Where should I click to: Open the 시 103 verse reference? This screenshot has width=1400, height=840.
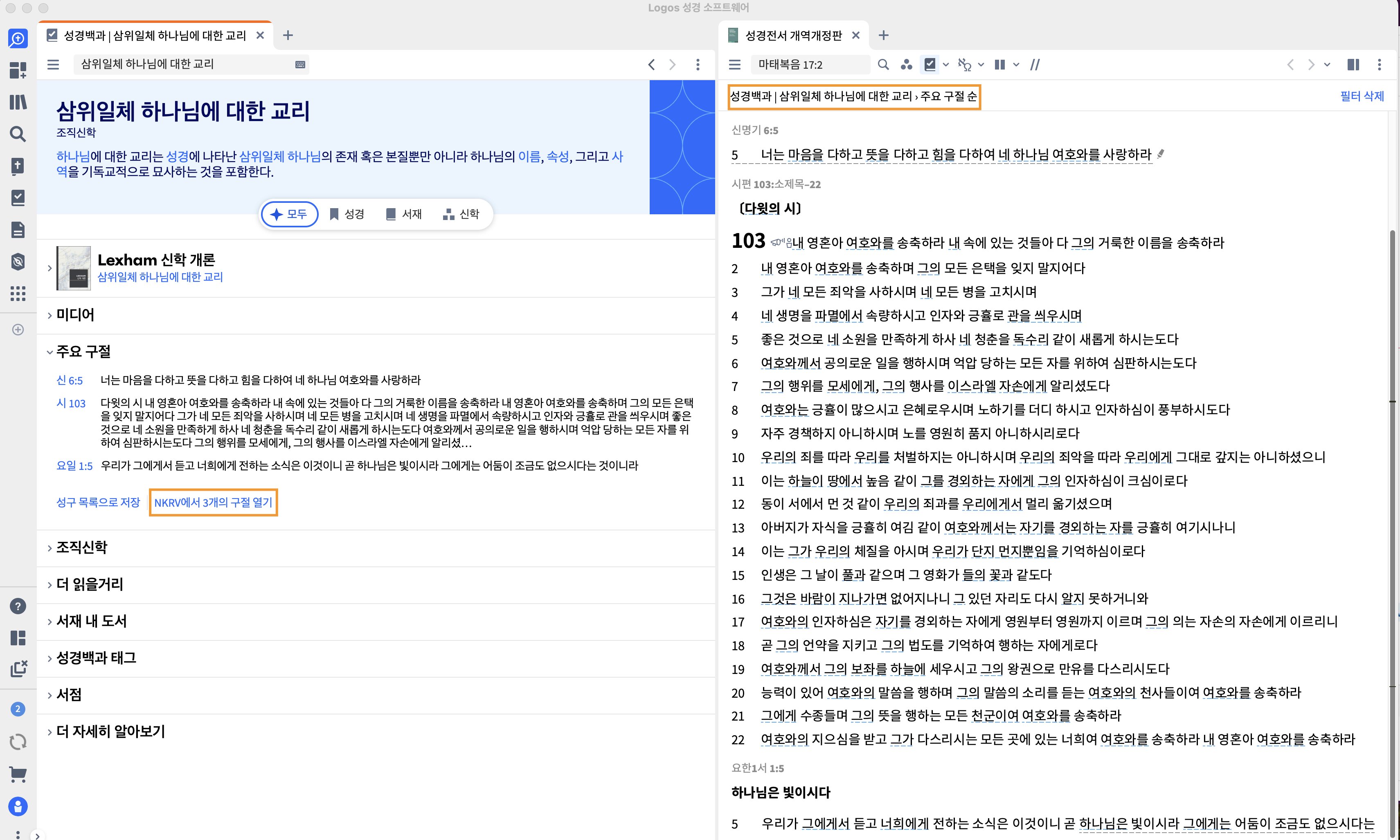click(x=71, y=404)
